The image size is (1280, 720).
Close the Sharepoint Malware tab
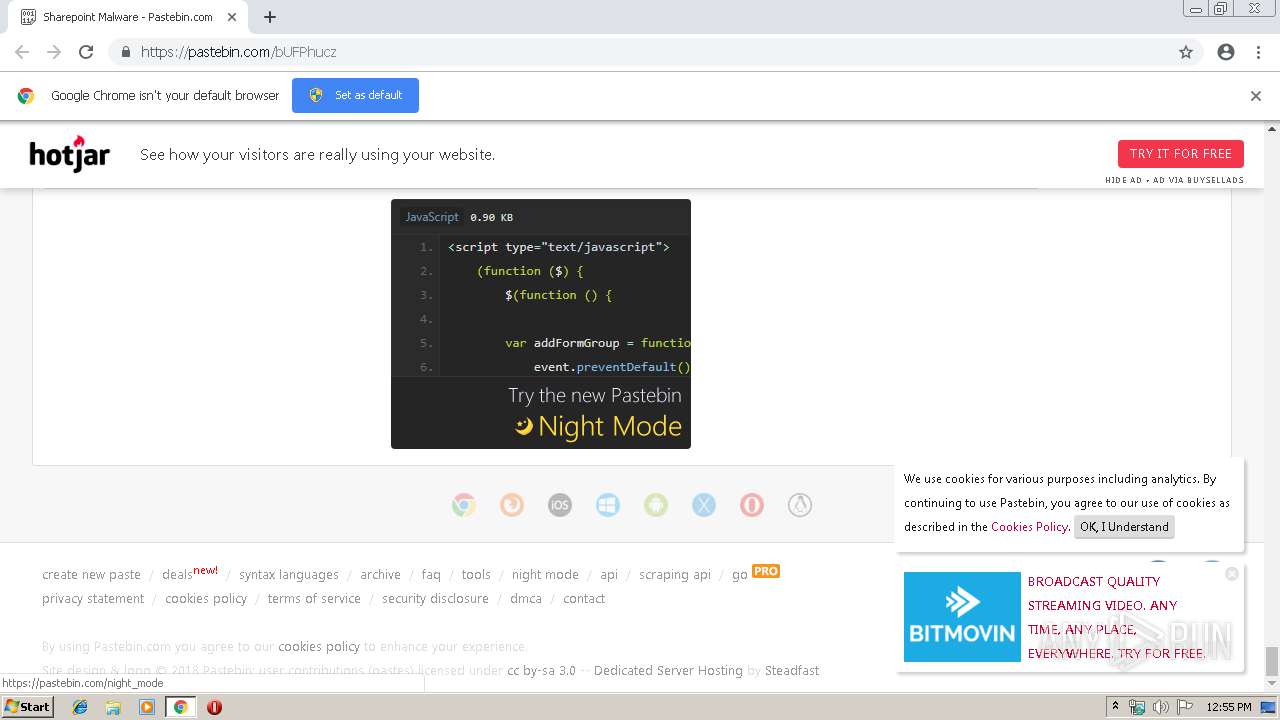coord(231,17)
